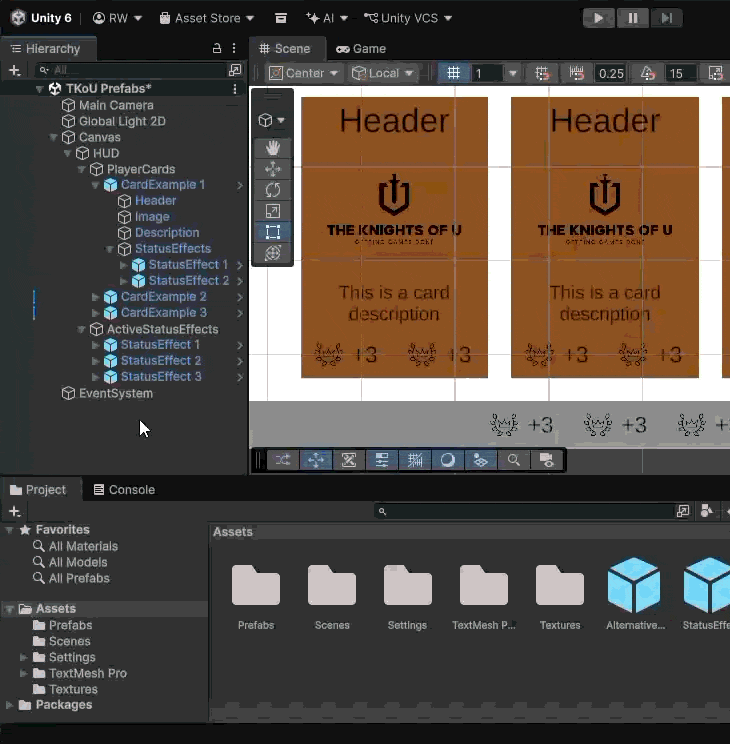
Task: Open the grid size dropdown arrow
Action: pos(512,73)
